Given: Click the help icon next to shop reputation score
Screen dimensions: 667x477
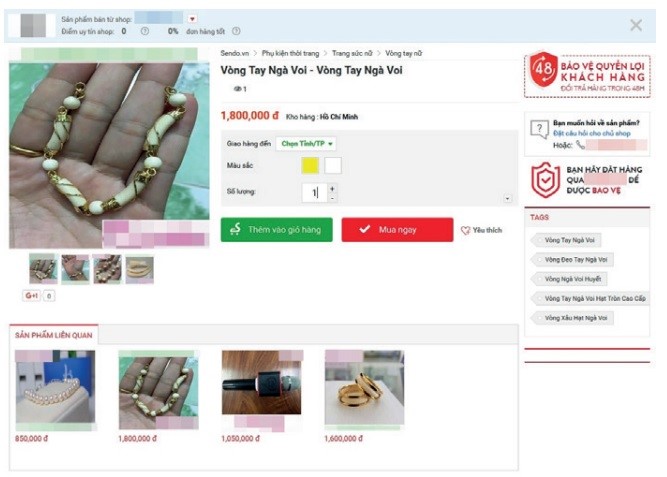Looking at the screenshot, I should tap(145, 31).
